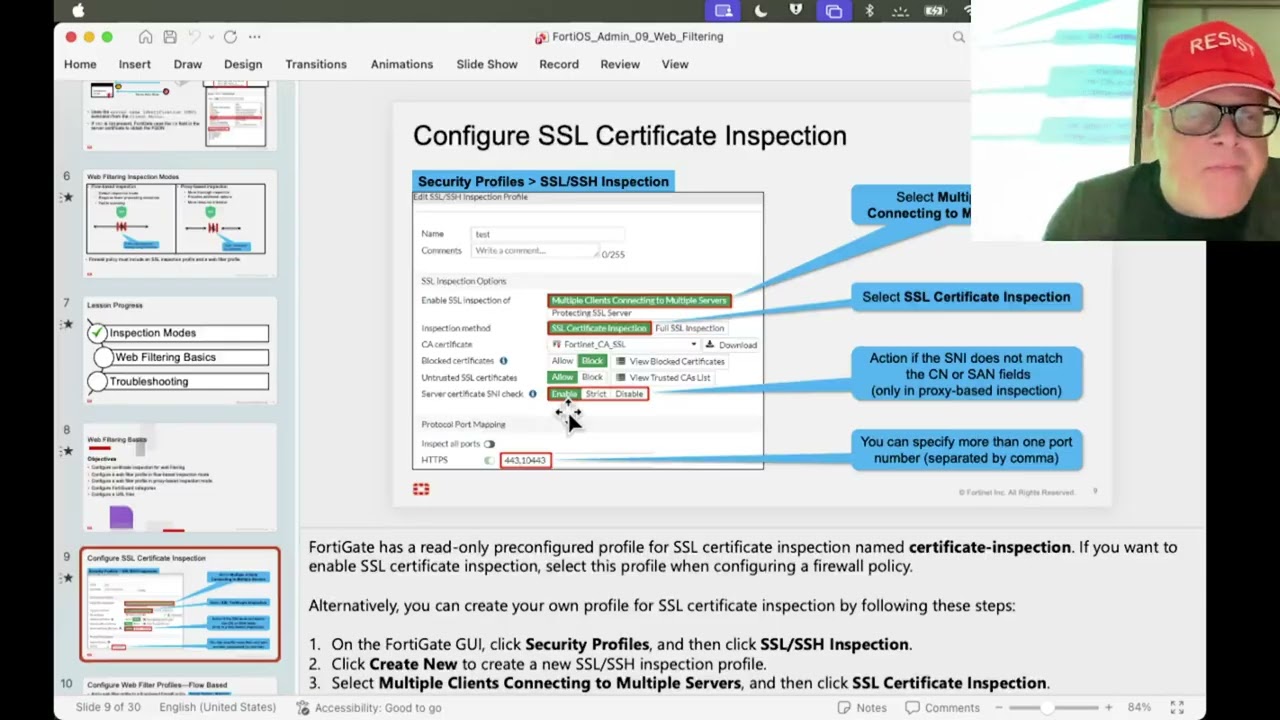Click the Home icon in title bar toolbar

click(145, 37)
